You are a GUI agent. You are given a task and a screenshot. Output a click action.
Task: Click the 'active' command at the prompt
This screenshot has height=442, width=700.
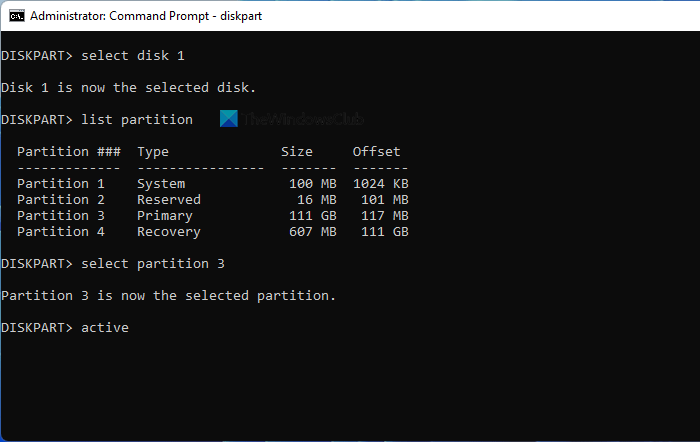tap(104, 328)
